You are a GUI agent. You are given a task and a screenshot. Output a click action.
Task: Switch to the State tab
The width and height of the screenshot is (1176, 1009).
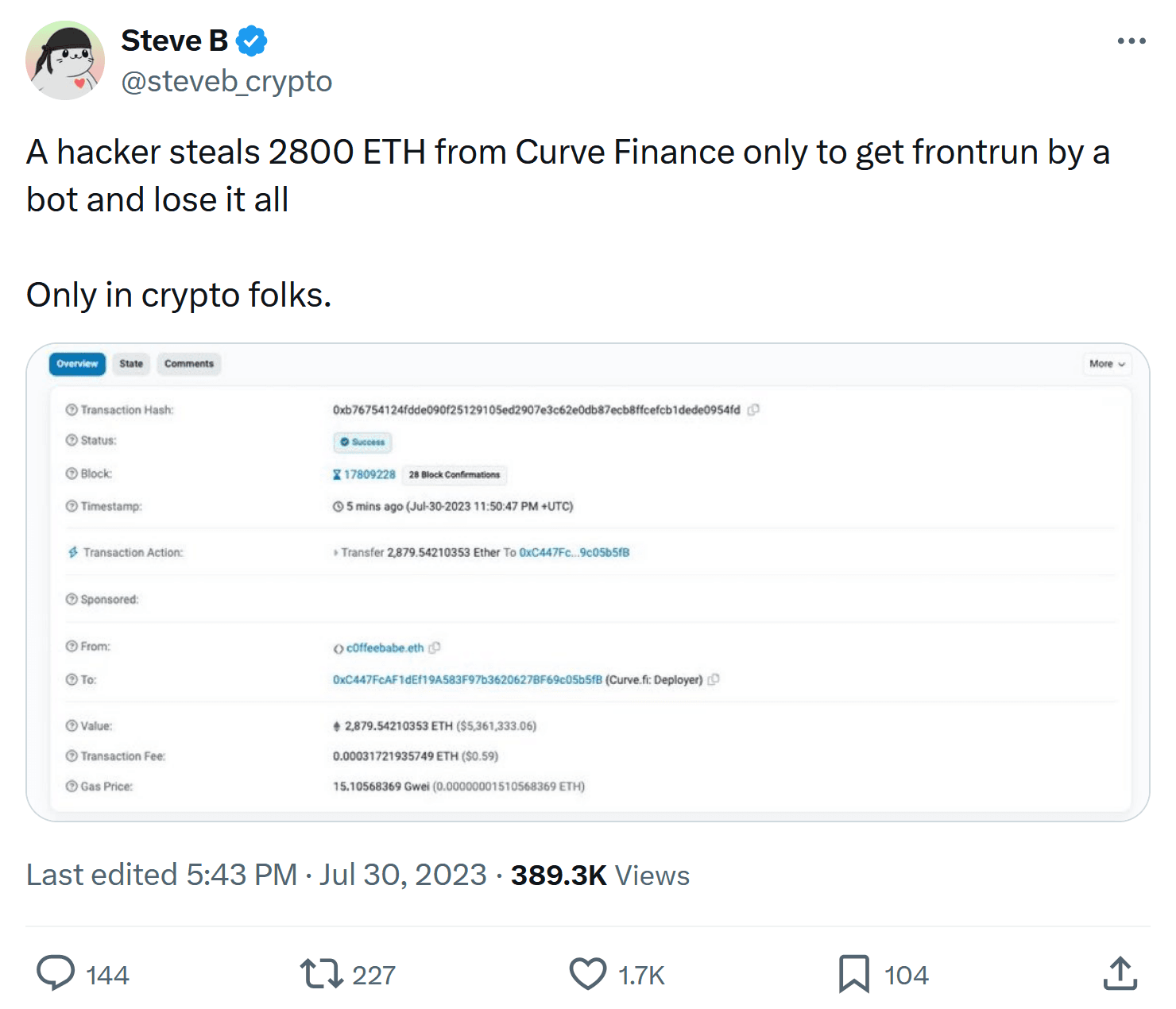click(x=131, y=364)
